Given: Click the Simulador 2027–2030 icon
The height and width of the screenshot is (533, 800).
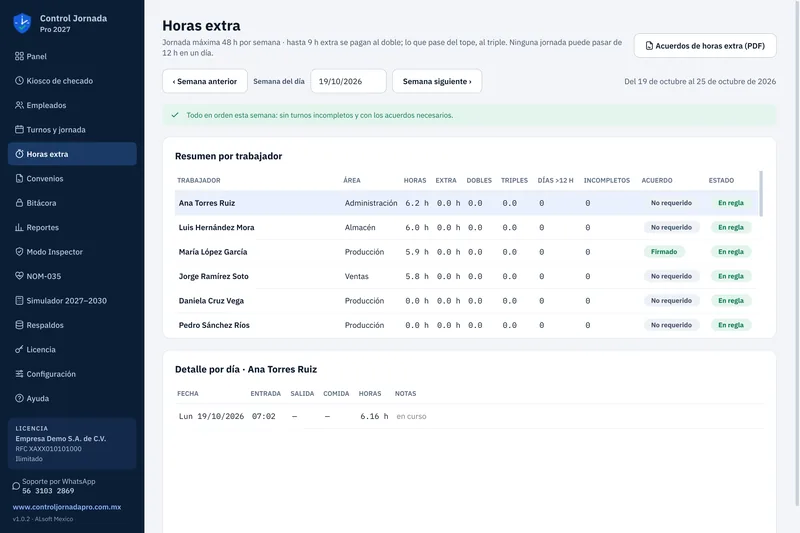Looking at the screenshot, I should point(19,300).
